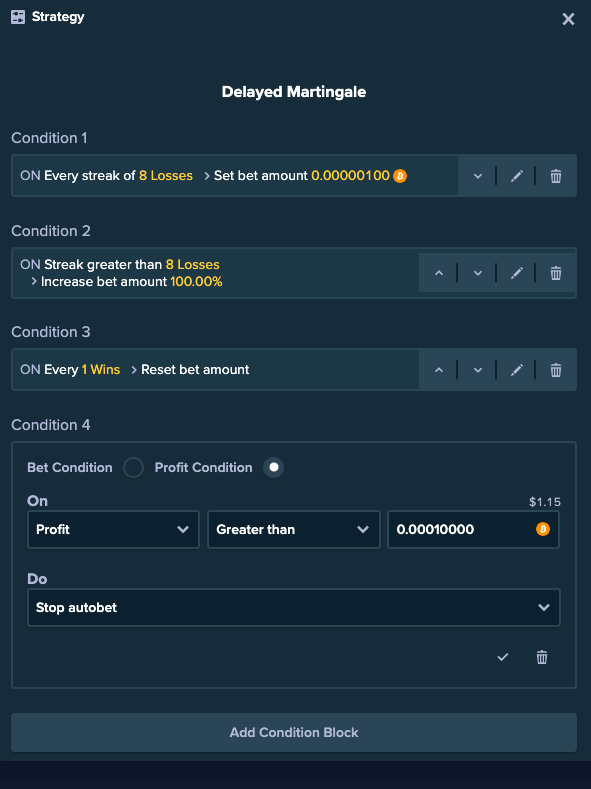
Task: Edit Condition 1 with pencil icon
Action: click(x=517, y=176)
